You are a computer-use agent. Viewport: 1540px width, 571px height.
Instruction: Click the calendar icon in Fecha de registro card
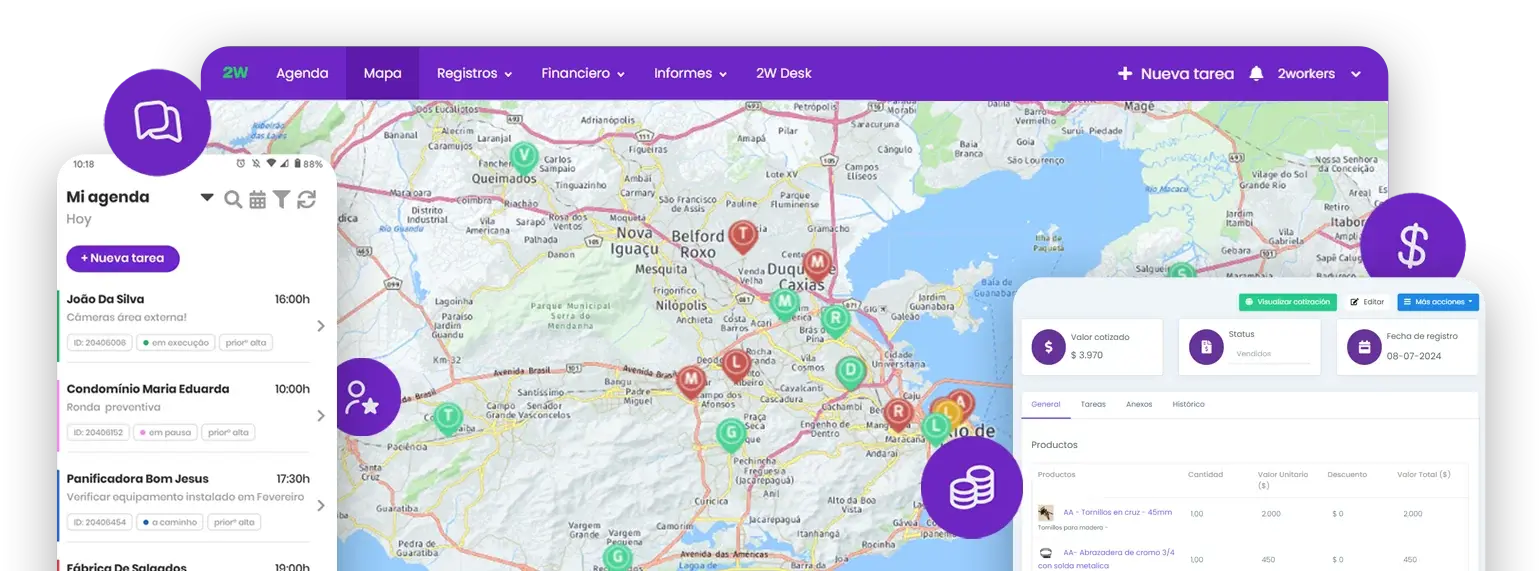[1364, 347]
